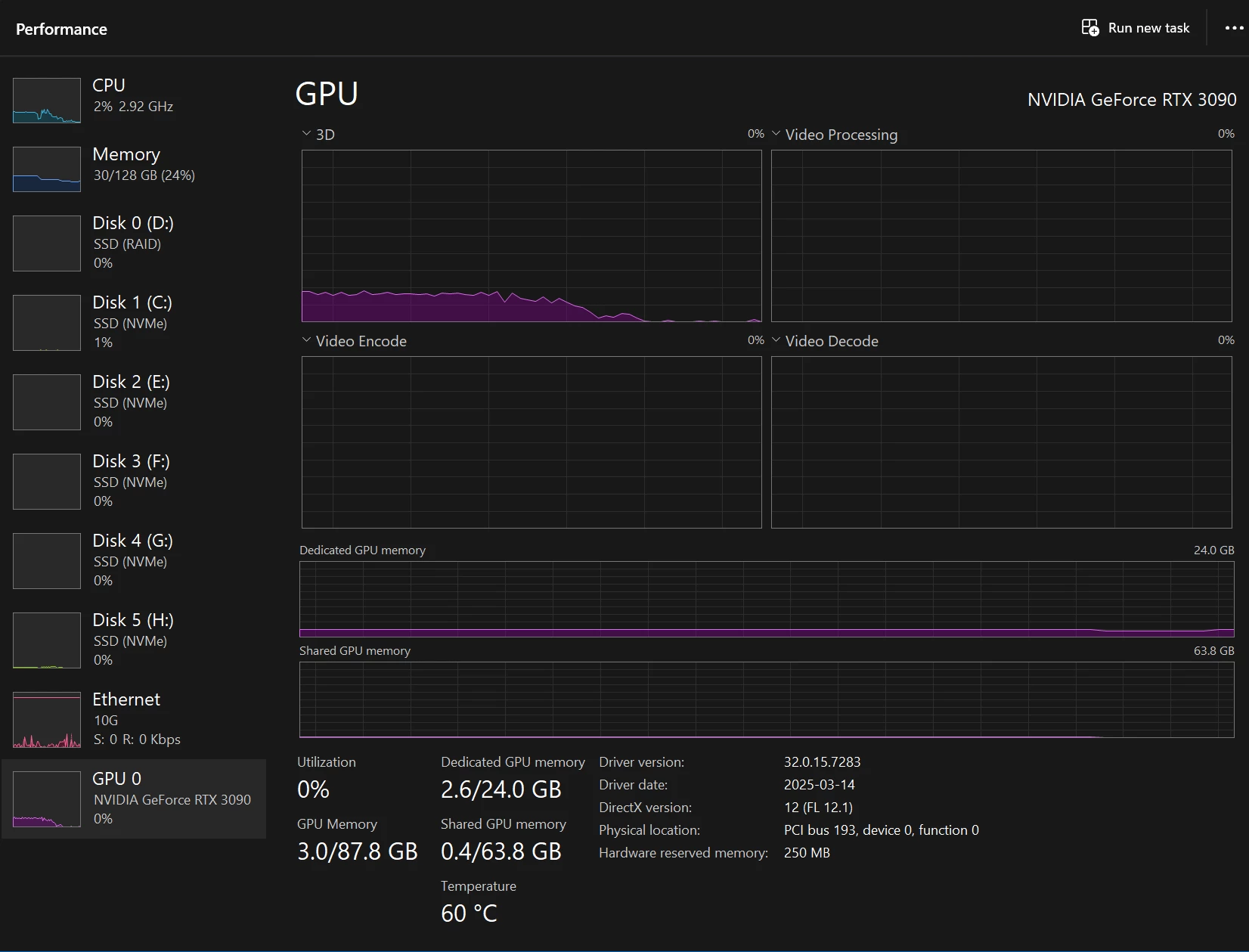Click driver version 32.0.15.7283
Screen dimensions: 1249x952
822,761
